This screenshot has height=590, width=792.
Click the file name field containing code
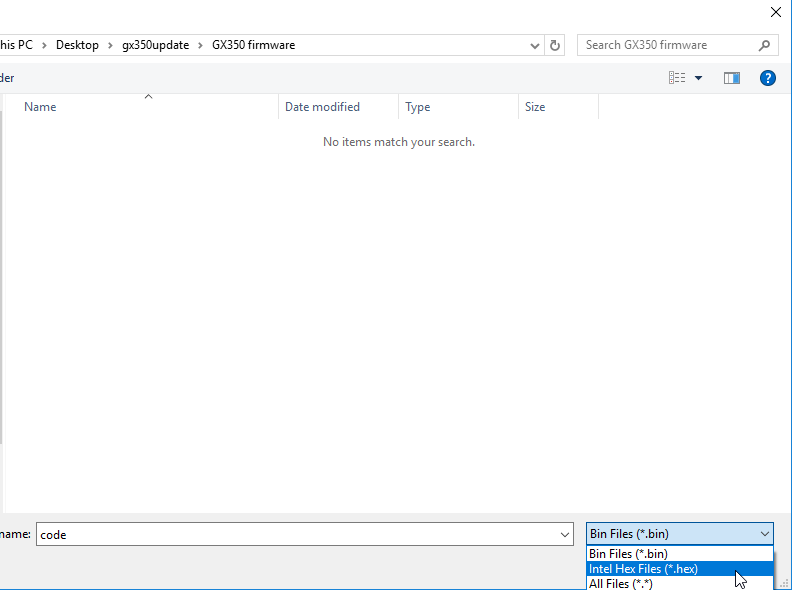tap(300, 535)
